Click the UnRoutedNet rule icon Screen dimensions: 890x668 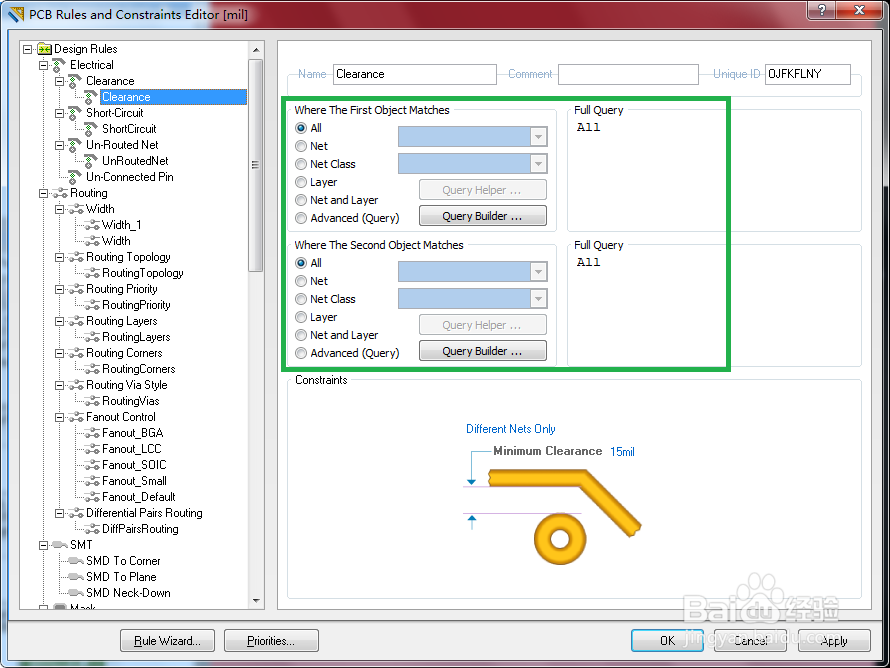[x=91, y=161]
